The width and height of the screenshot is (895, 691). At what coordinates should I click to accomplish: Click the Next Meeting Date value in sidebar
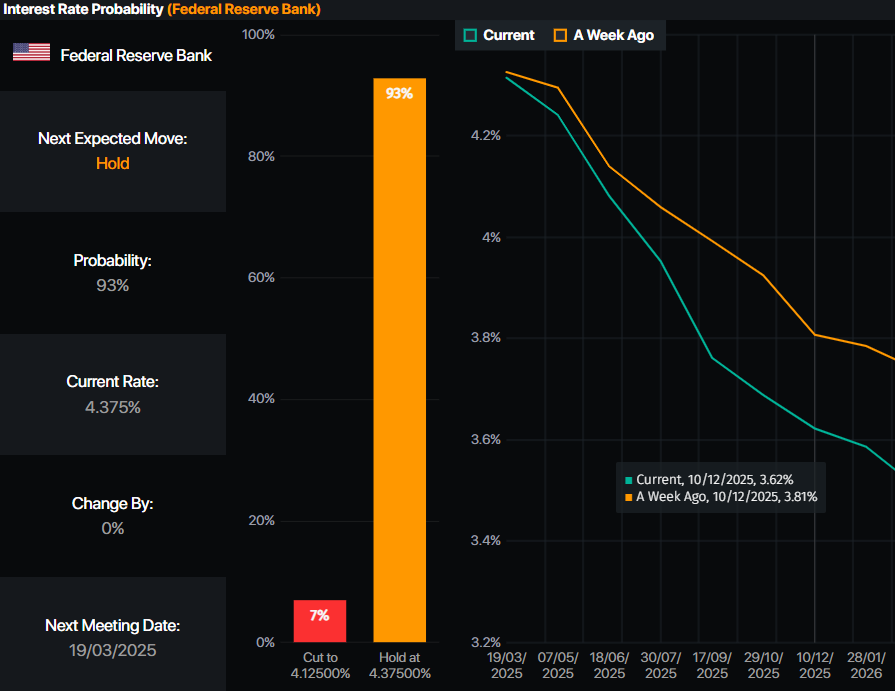[x=113, y=650]
